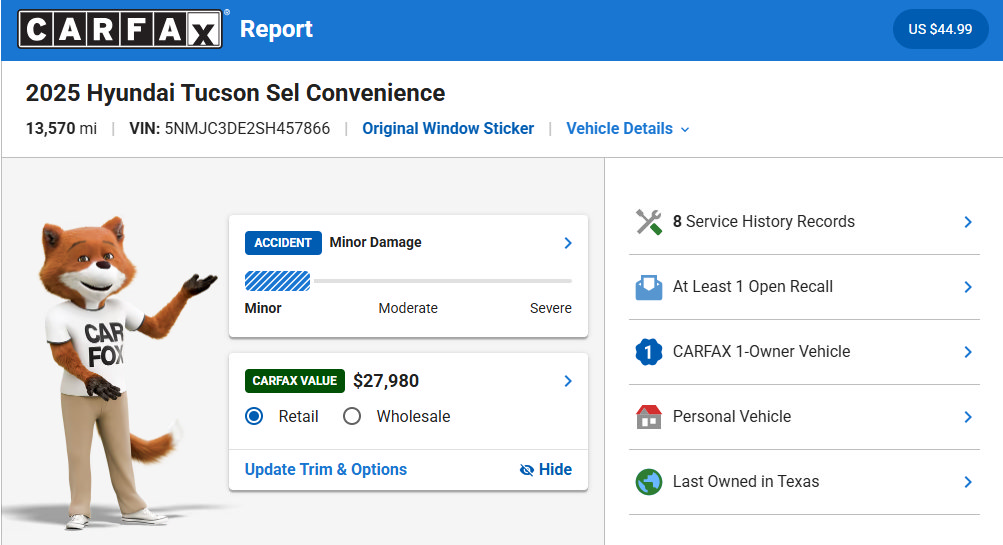Click the CARFAX 1-Owner Vehicle text
The height and width of the screenshot is (545, 1003).
(x=761, y=351)
